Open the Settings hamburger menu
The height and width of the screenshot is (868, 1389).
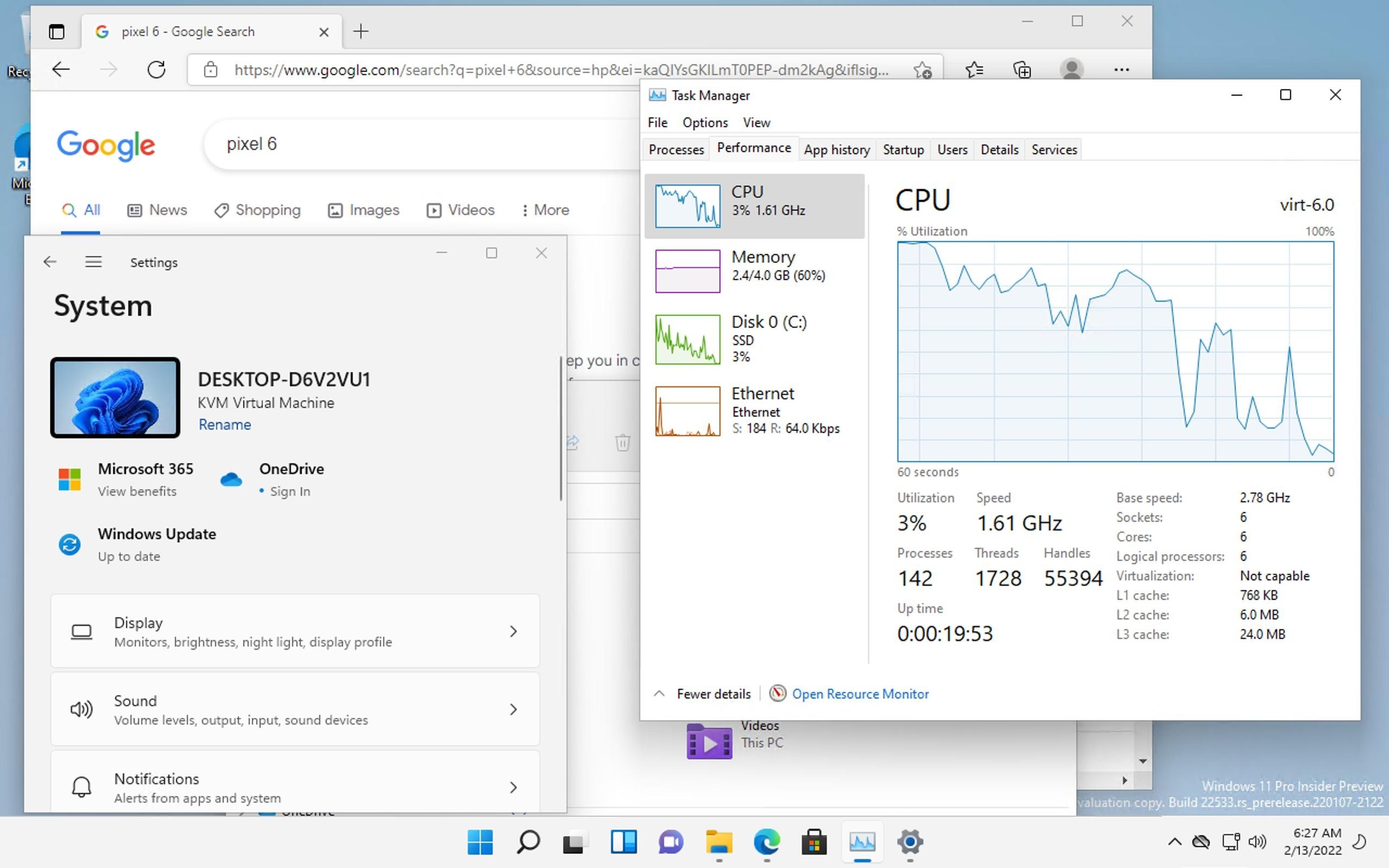pyautogui.click(x=93, y=262)
